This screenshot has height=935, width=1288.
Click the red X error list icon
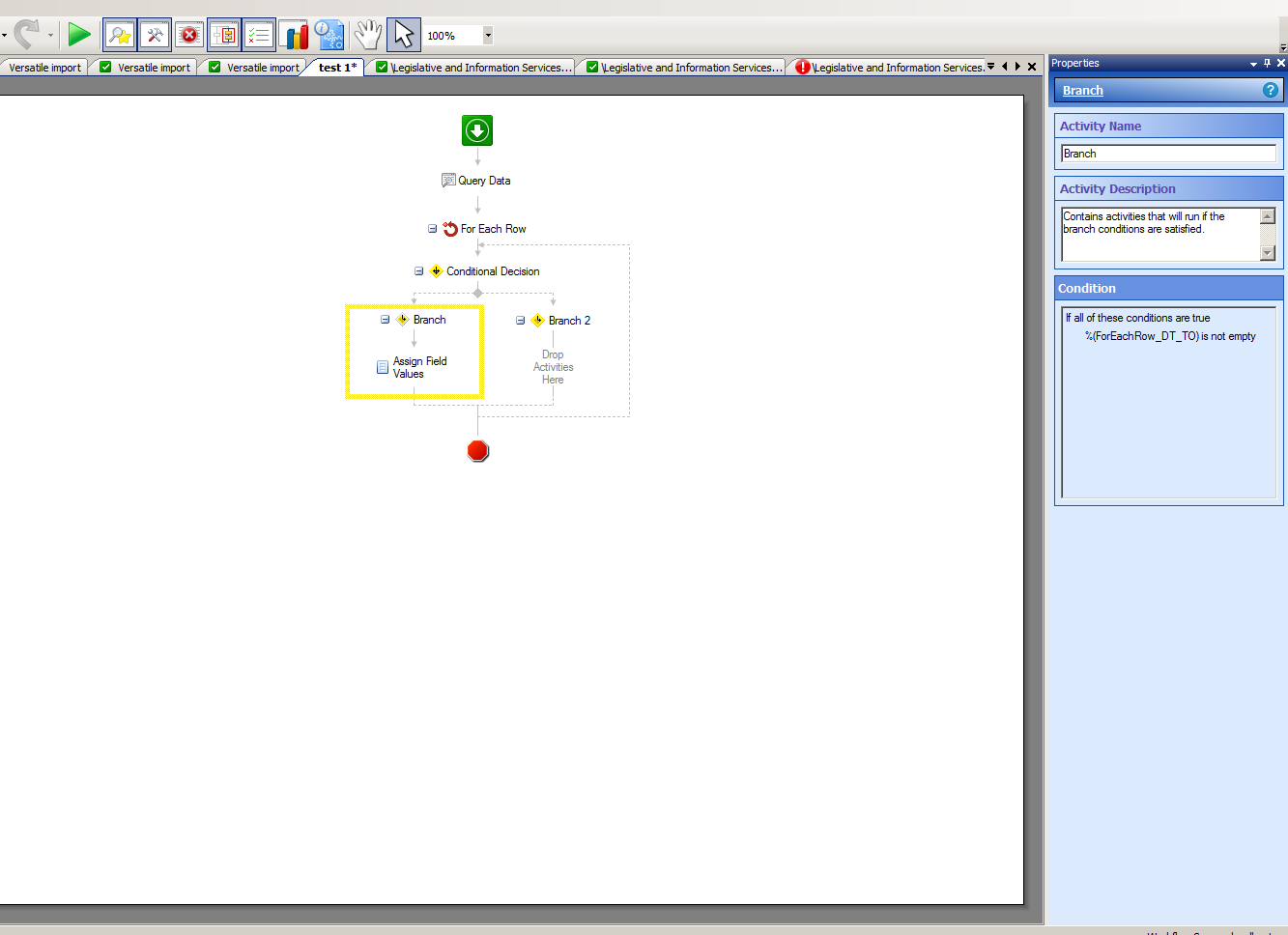coord(189,36)
